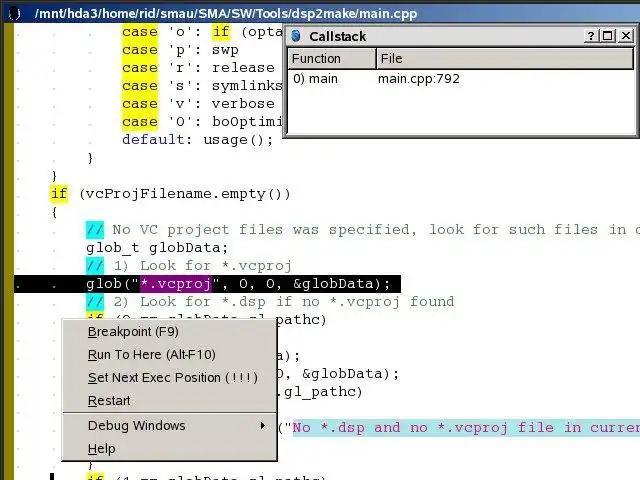Click the main.cpp file path title
This screenshot has width=640, height=480.
coord(226,13)
